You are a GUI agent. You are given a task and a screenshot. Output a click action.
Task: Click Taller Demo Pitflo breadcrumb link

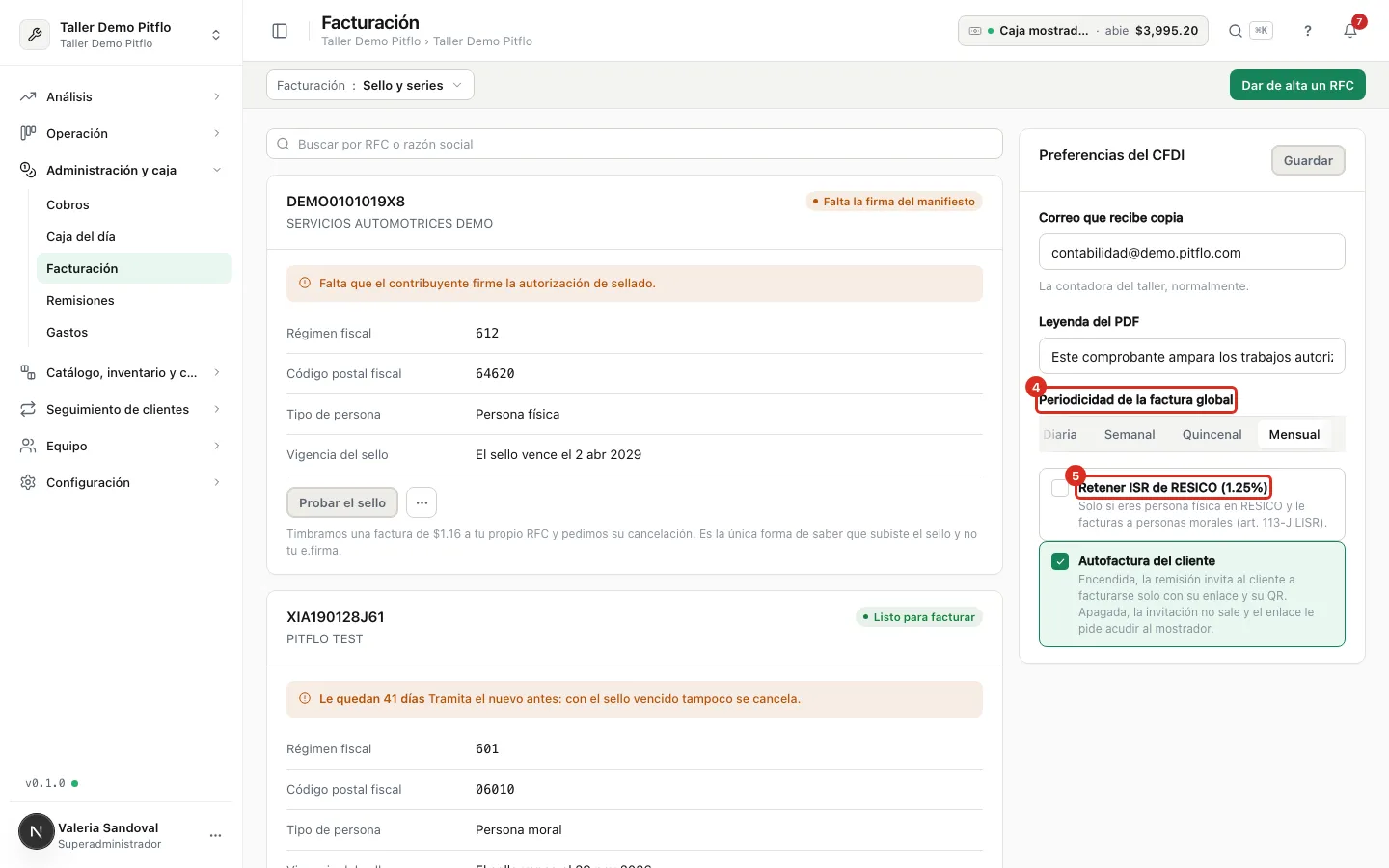click(370, 41)
